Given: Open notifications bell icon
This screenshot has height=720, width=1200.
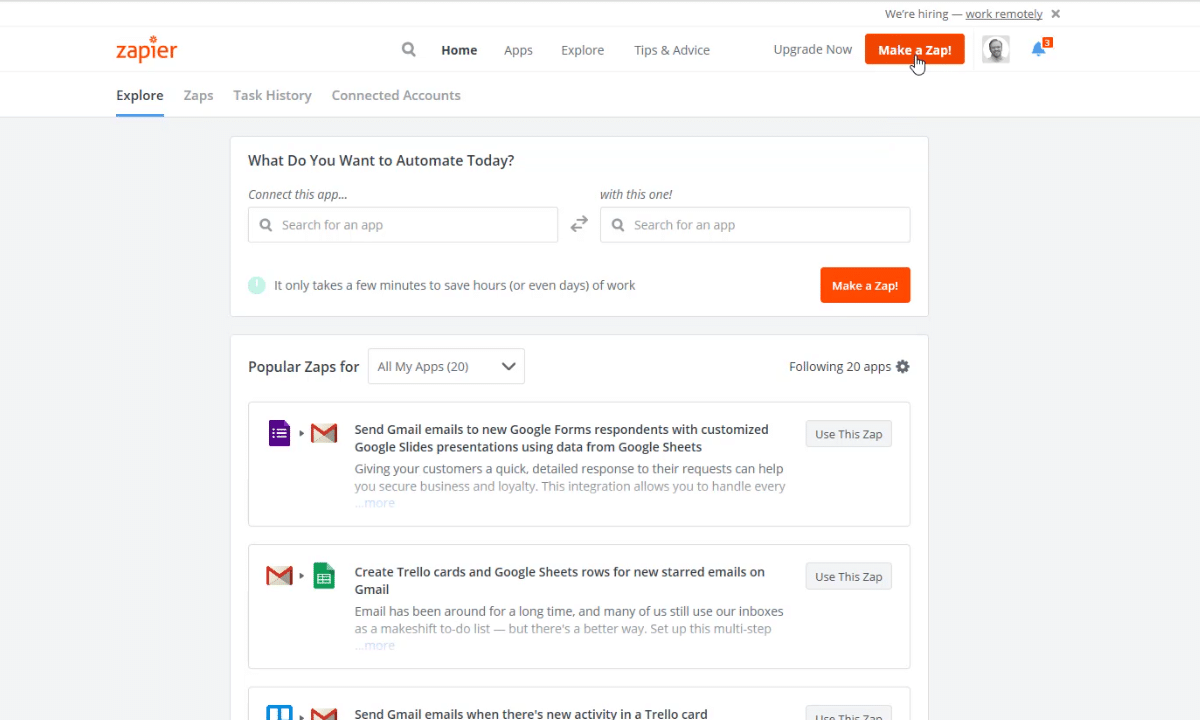Looking at the screenshot, I should point(1040,49).
